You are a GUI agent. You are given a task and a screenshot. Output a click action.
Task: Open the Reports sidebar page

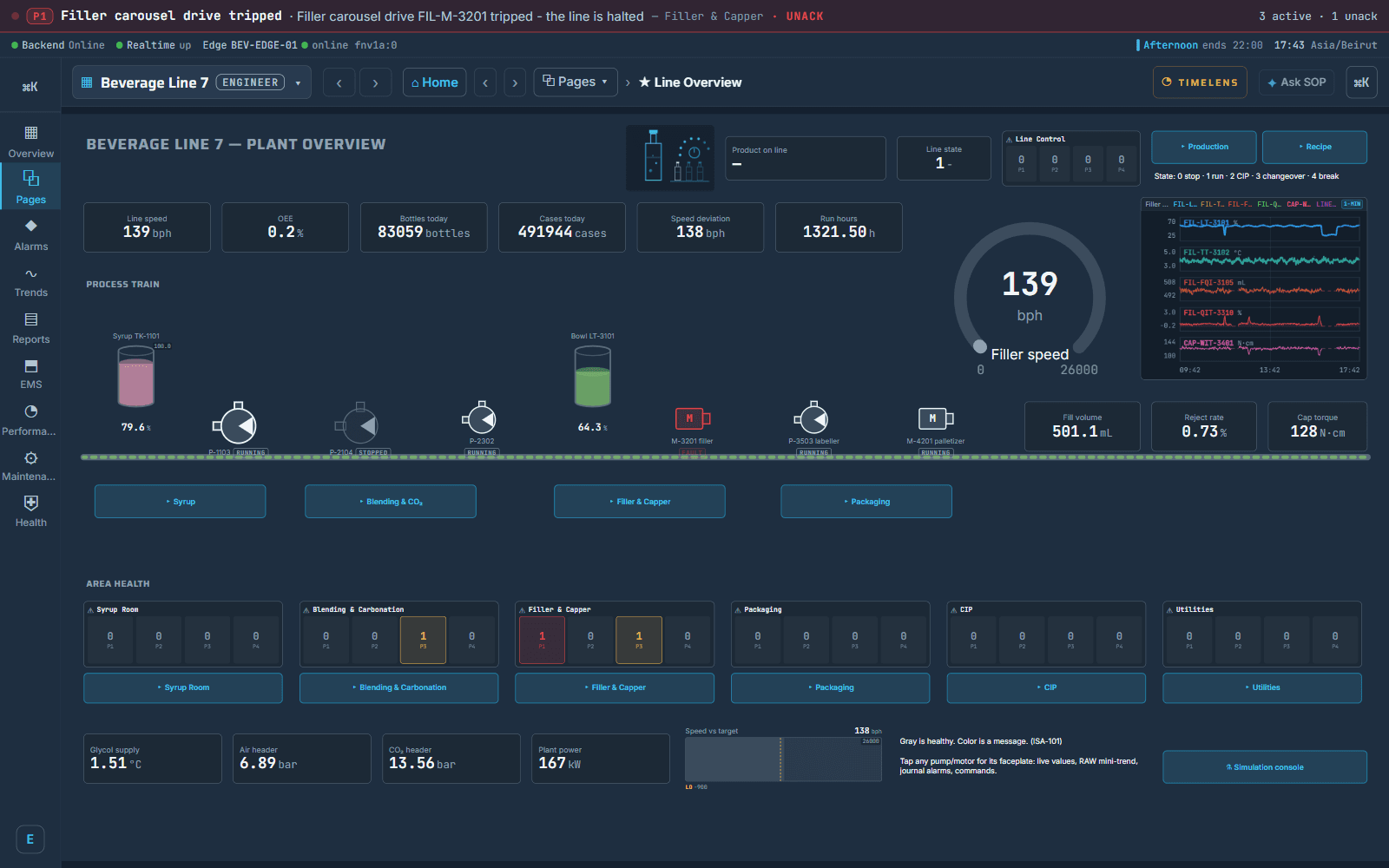pos(30,327)
